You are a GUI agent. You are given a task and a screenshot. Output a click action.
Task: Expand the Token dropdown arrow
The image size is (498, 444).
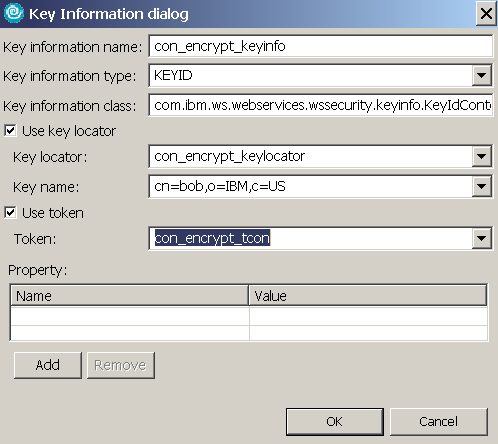coord(481,238)
